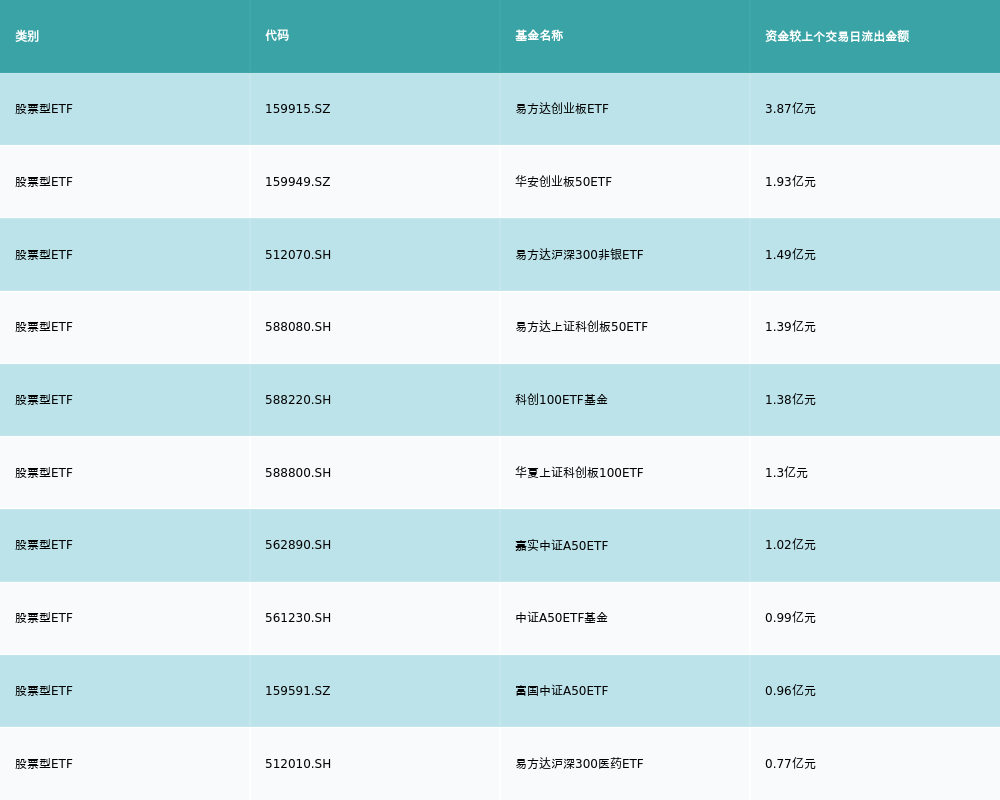The width and height of the screenshot is (1000, 800).
Task: Open the 科创100ETF基金 entry
Action: tap(561, 400)
